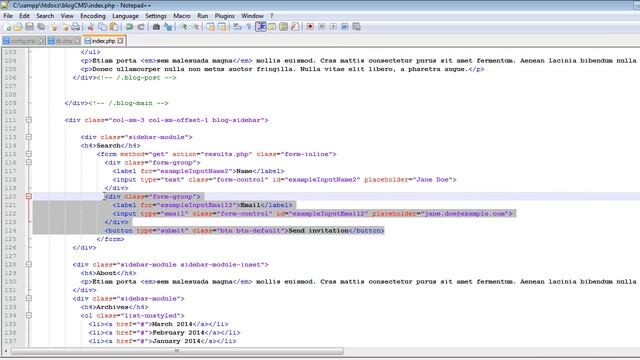Open the Search menu

pyautogui.click(x=45, y=16)
